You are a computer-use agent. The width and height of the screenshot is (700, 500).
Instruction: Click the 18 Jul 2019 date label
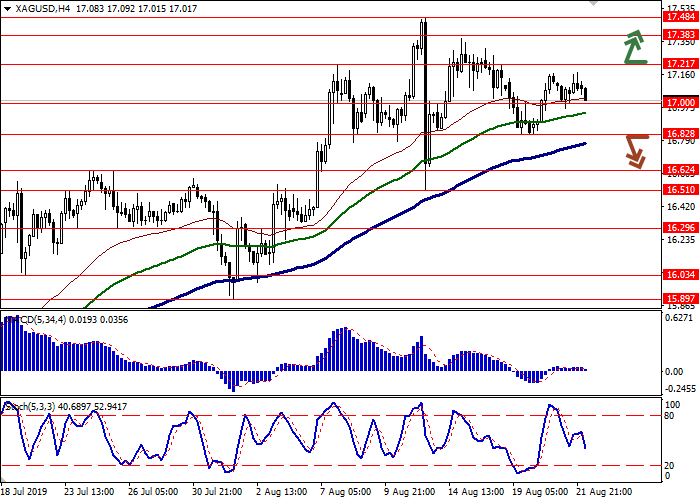(25, 492)
